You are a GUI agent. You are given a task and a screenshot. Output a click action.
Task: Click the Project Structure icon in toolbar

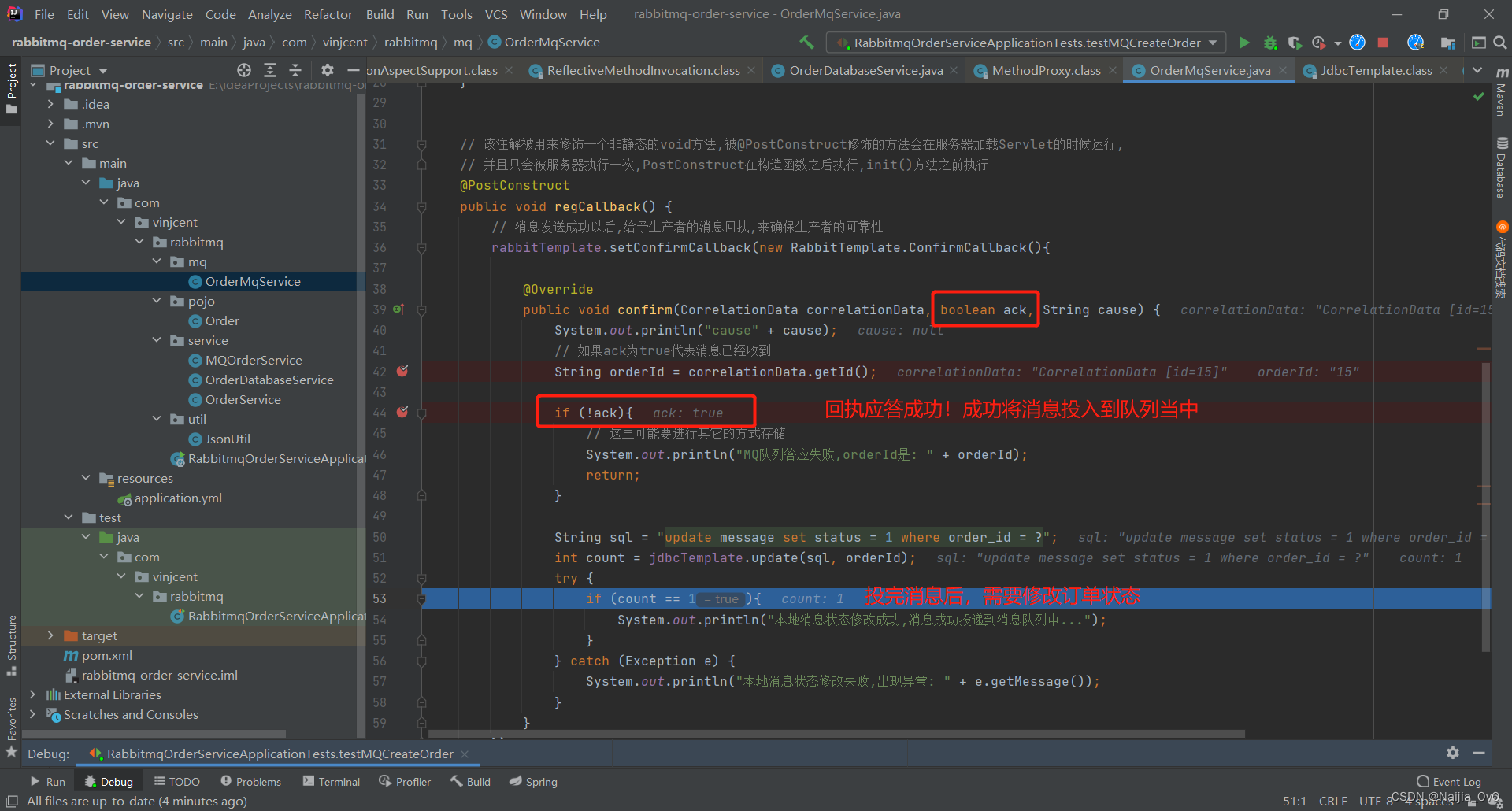click(x=1447, y=43)
